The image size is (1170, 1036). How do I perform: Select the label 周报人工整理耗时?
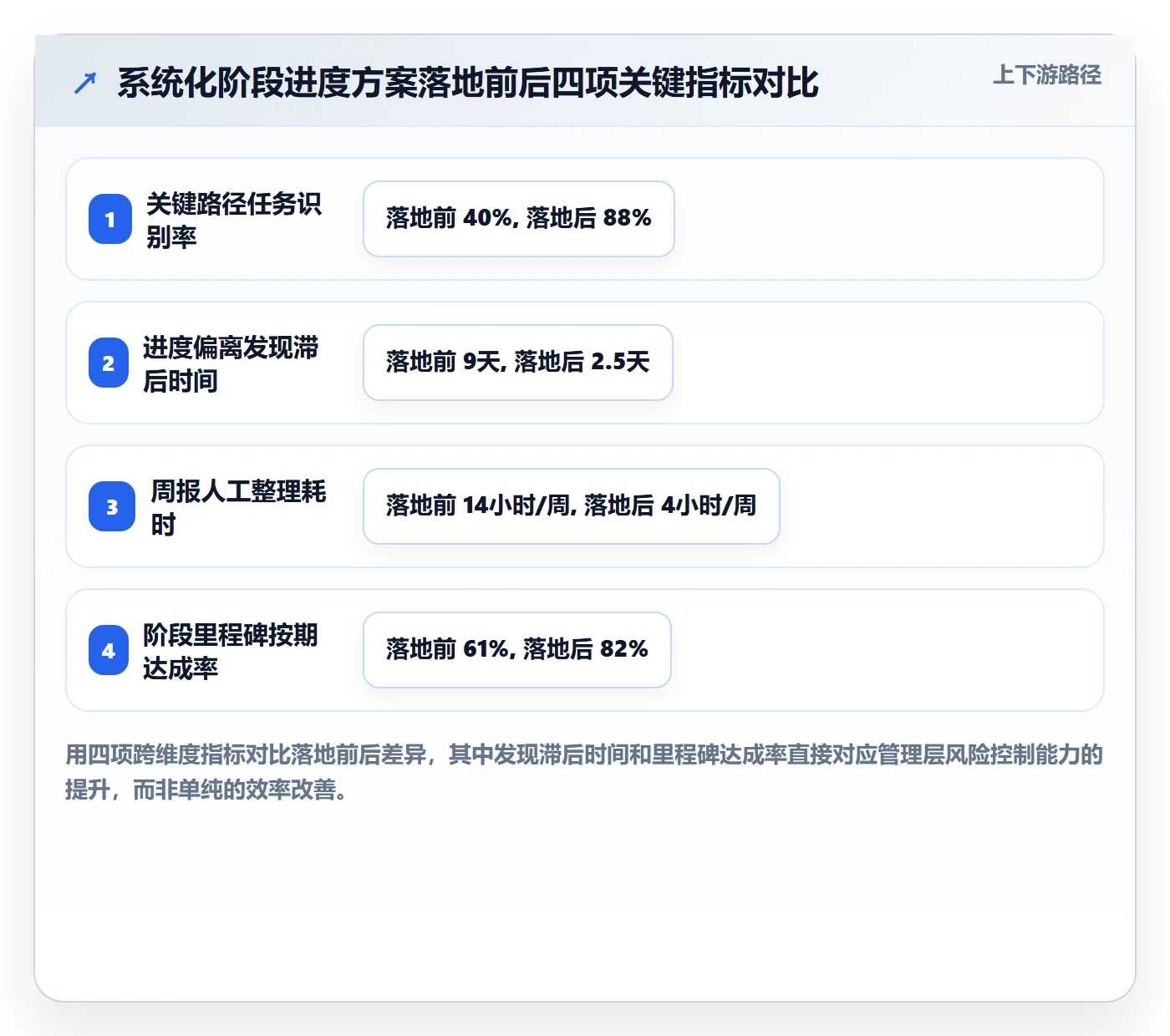pos(238,507)
